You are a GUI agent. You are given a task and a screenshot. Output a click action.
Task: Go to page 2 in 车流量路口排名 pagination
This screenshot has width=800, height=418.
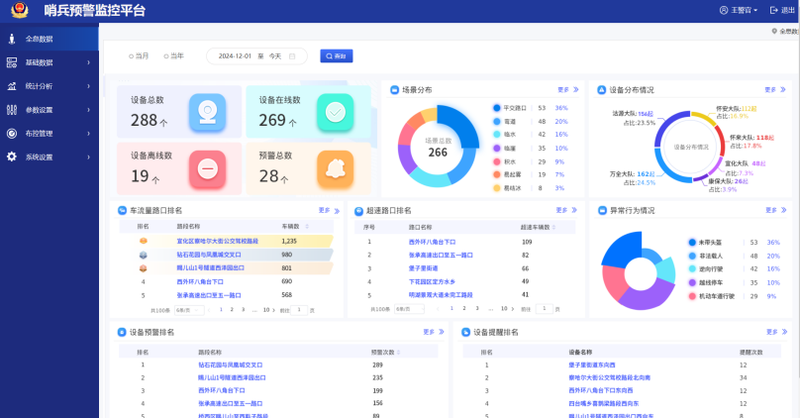[x=232, y=309]
